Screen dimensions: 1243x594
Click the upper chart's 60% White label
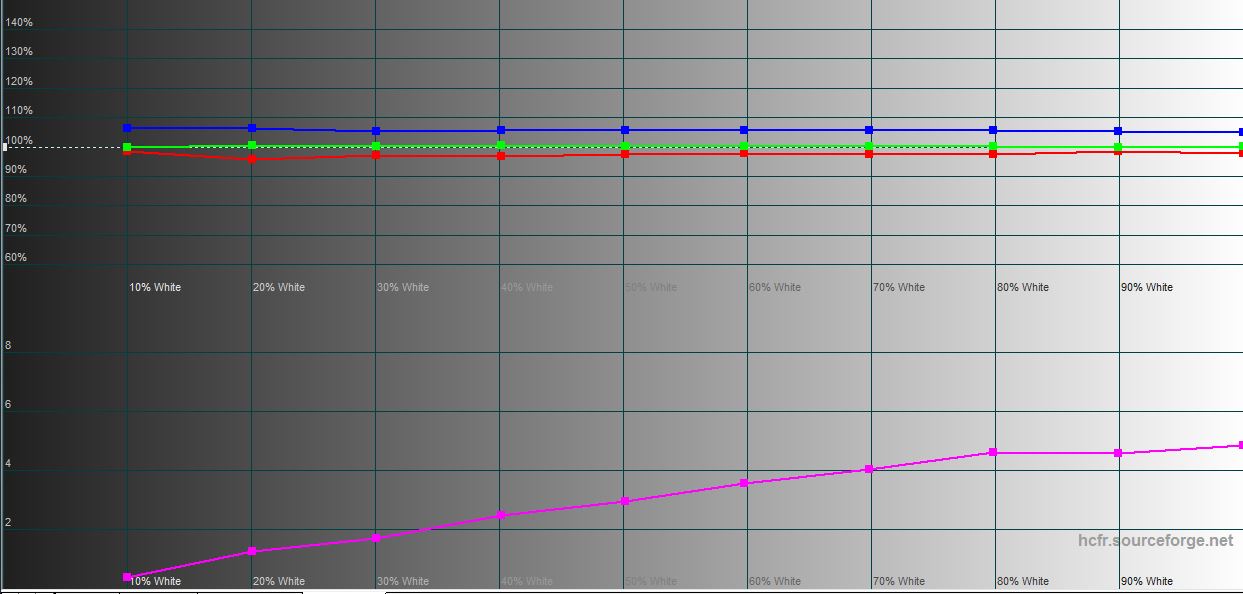[x=776, y=287]
